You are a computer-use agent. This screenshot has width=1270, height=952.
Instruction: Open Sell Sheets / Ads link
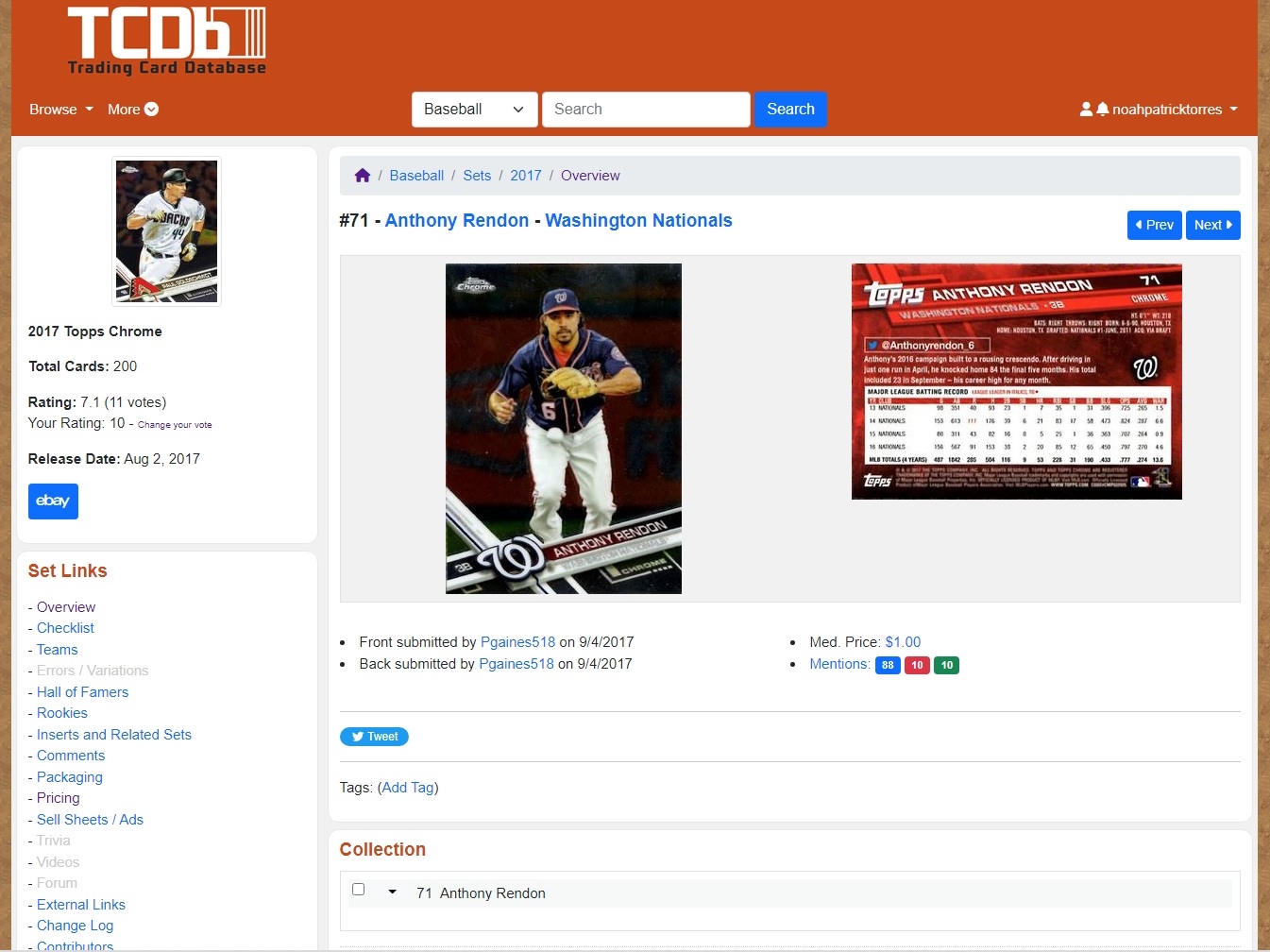pos(90,820)
